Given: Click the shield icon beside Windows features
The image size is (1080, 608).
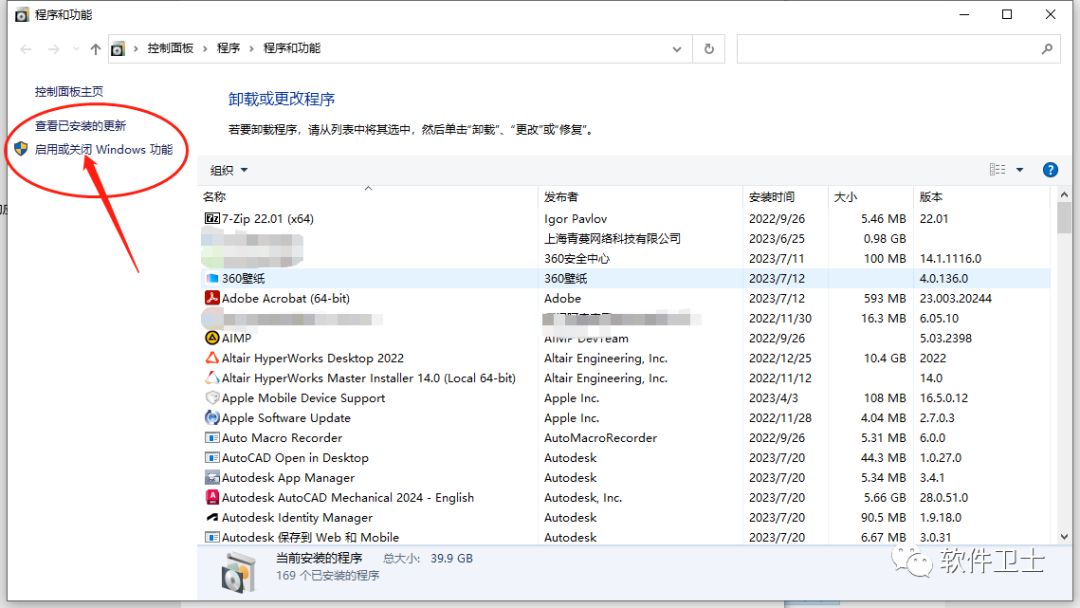Looking at the screenshot, I should coord(21,149).
